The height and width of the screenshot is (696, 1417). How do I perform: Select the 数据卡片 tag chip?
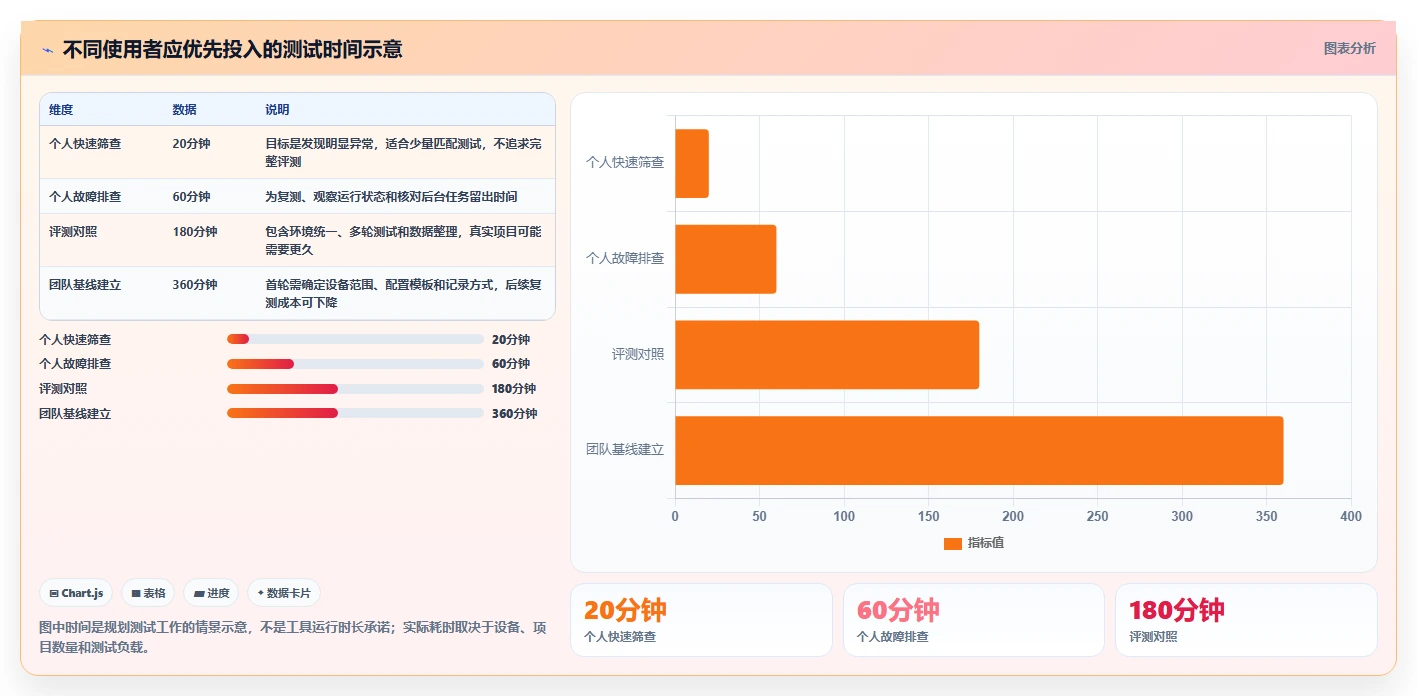coord(284,593)
